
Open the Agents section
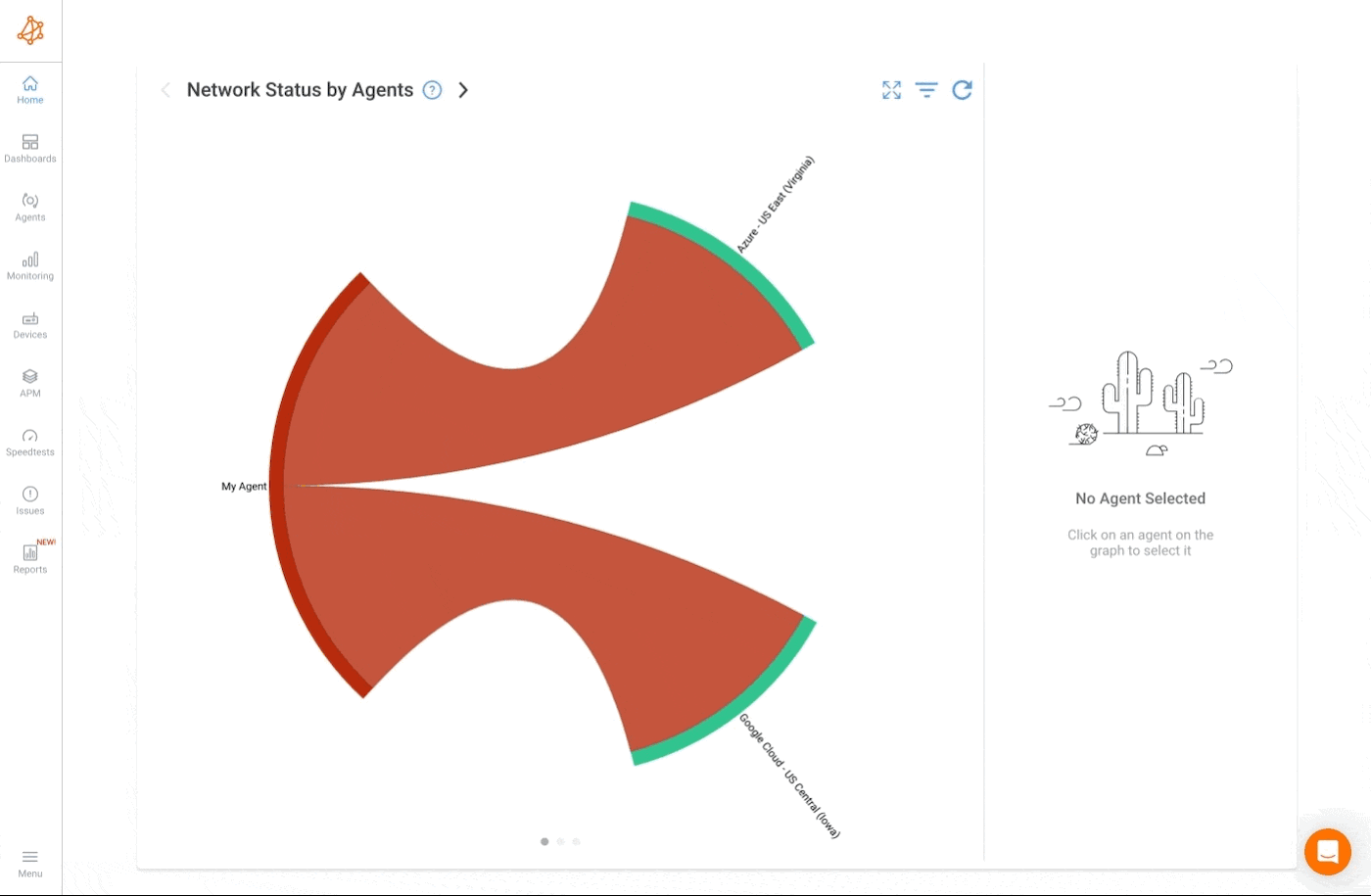(x=29, y=207)
